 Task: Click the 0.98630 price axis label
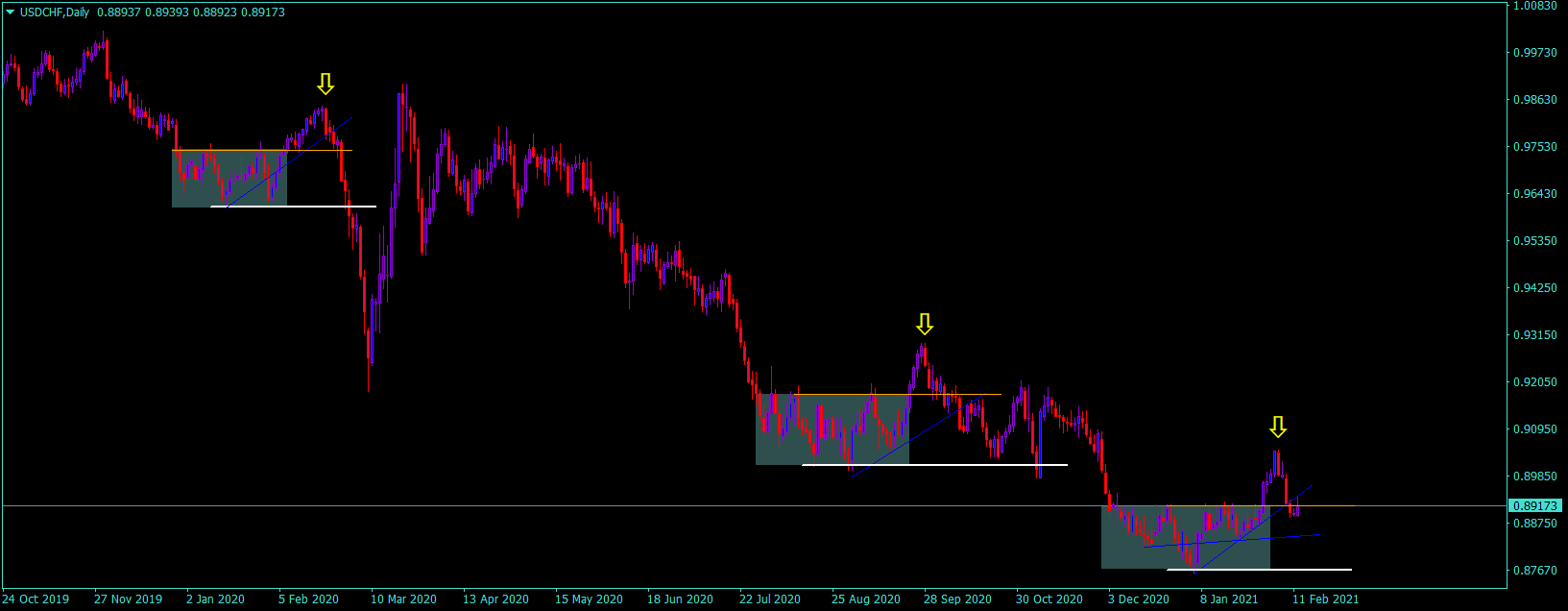pos(1534,100)
